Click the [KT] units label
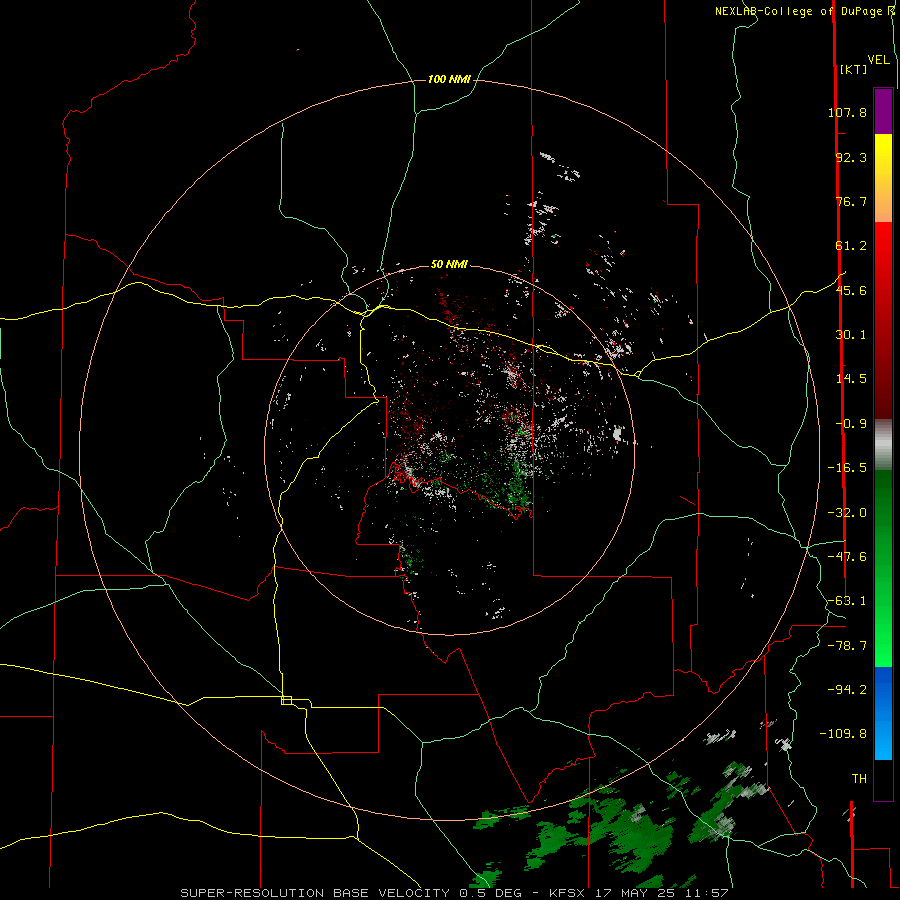The width and height of the screenshot is (900, 900). pos(853,69)
